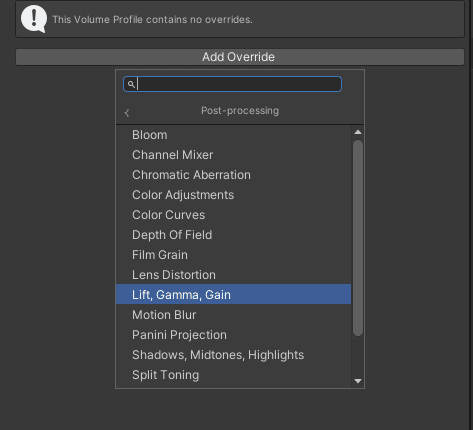
Task: Add the Color Curves override
Action: point(233,215)
